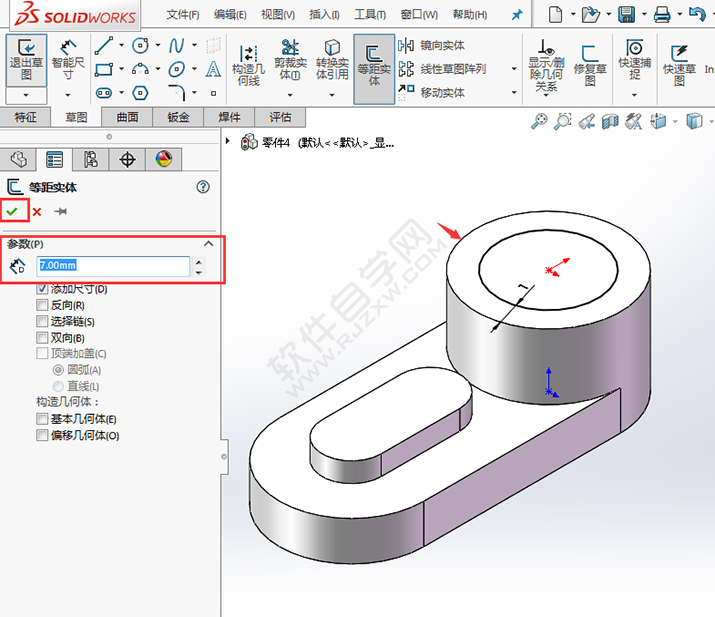Enable the Reverse (反向) checkbox
This screenshot has height=617, width=715.
click(x=42, y=305)
